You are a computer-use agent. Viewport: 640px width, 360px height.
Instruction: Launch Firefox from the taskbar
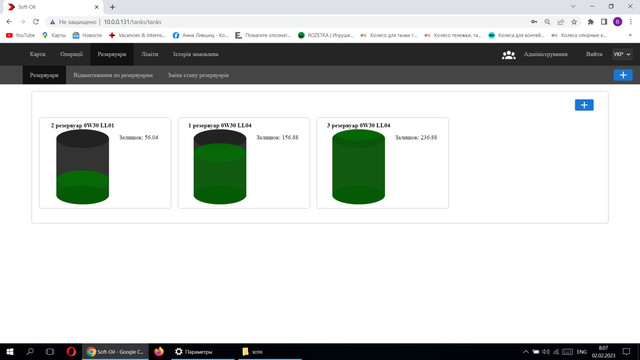tap(159, 351)
